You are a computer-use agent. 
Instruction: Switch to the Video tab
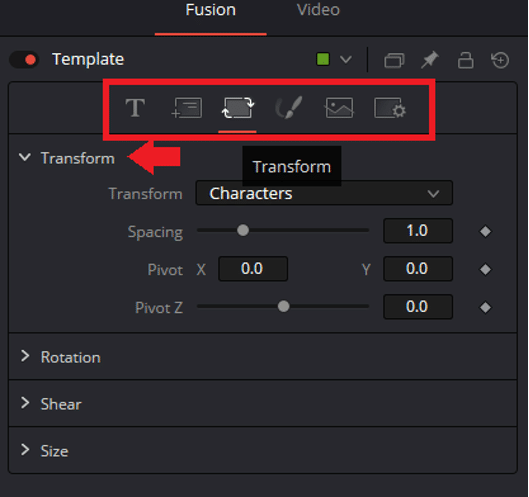point(318,10)
